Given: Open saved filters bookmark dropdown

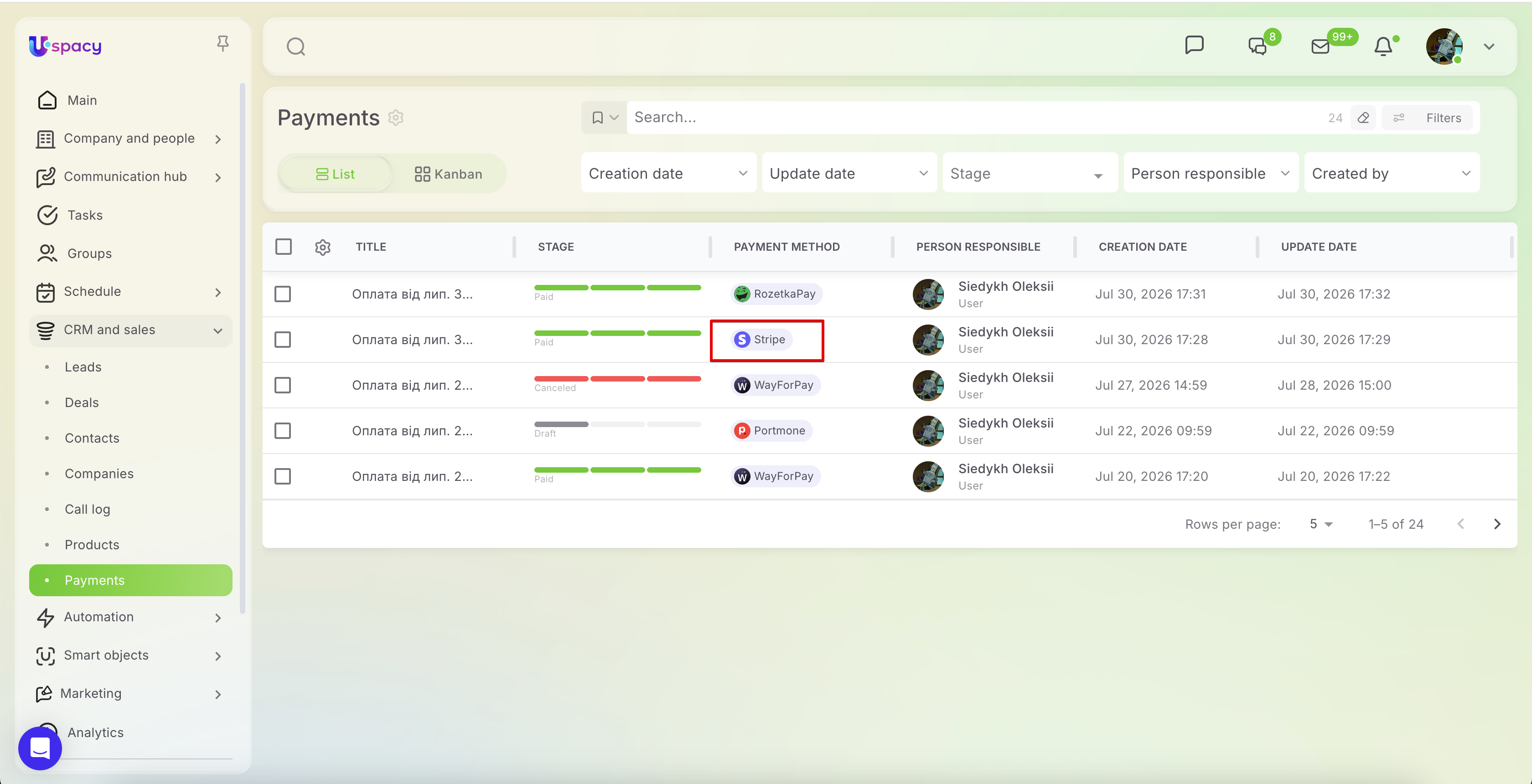Looking at the screenshot, I should point(604,118).
